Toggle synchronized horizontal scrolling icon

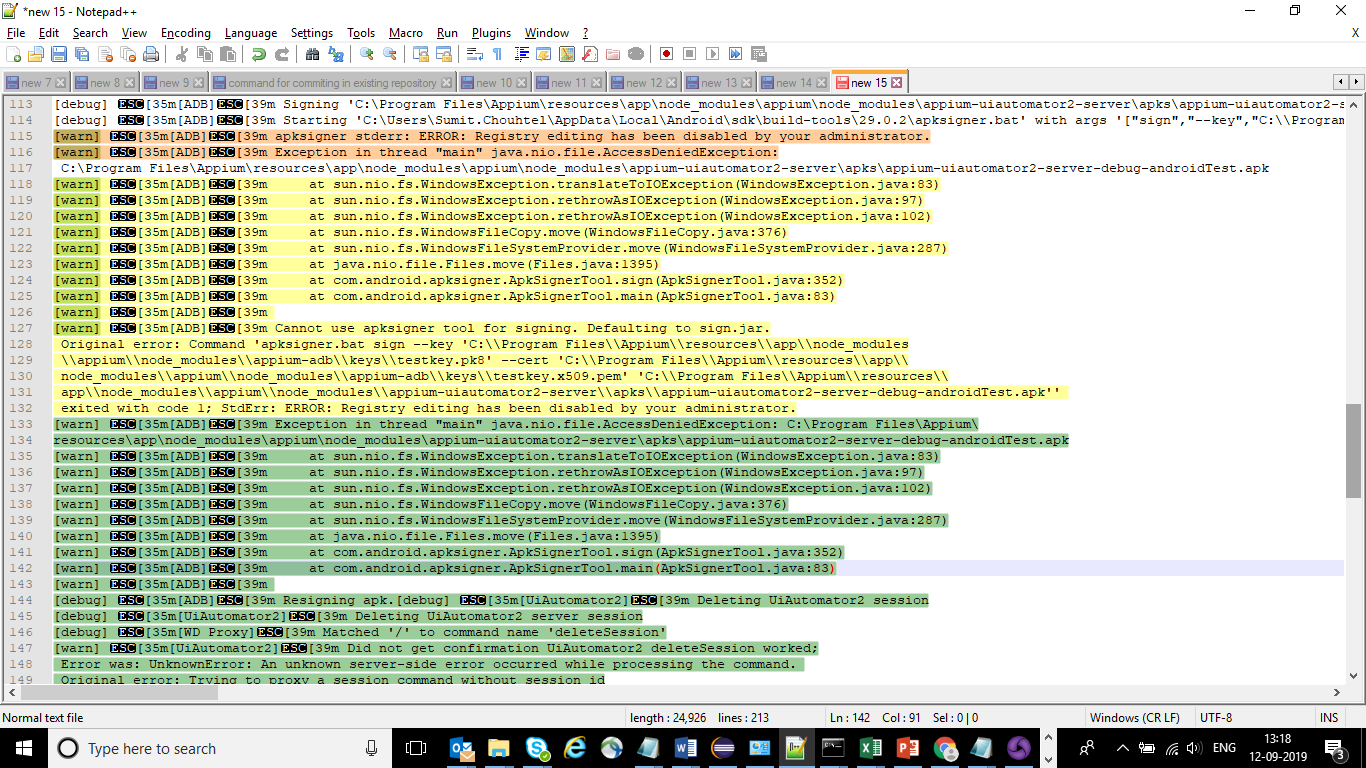coord(444,54)
